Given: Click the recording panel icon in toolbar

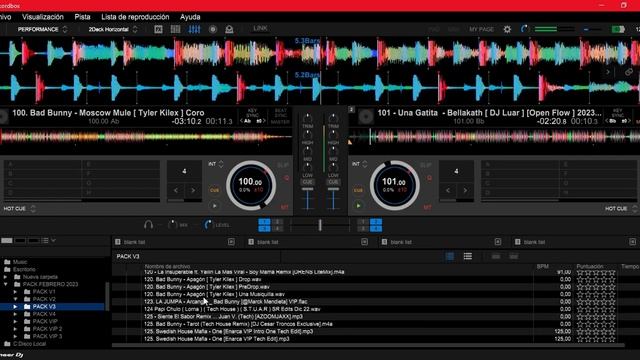Looking at the screenshot, I should click(213, 29).
